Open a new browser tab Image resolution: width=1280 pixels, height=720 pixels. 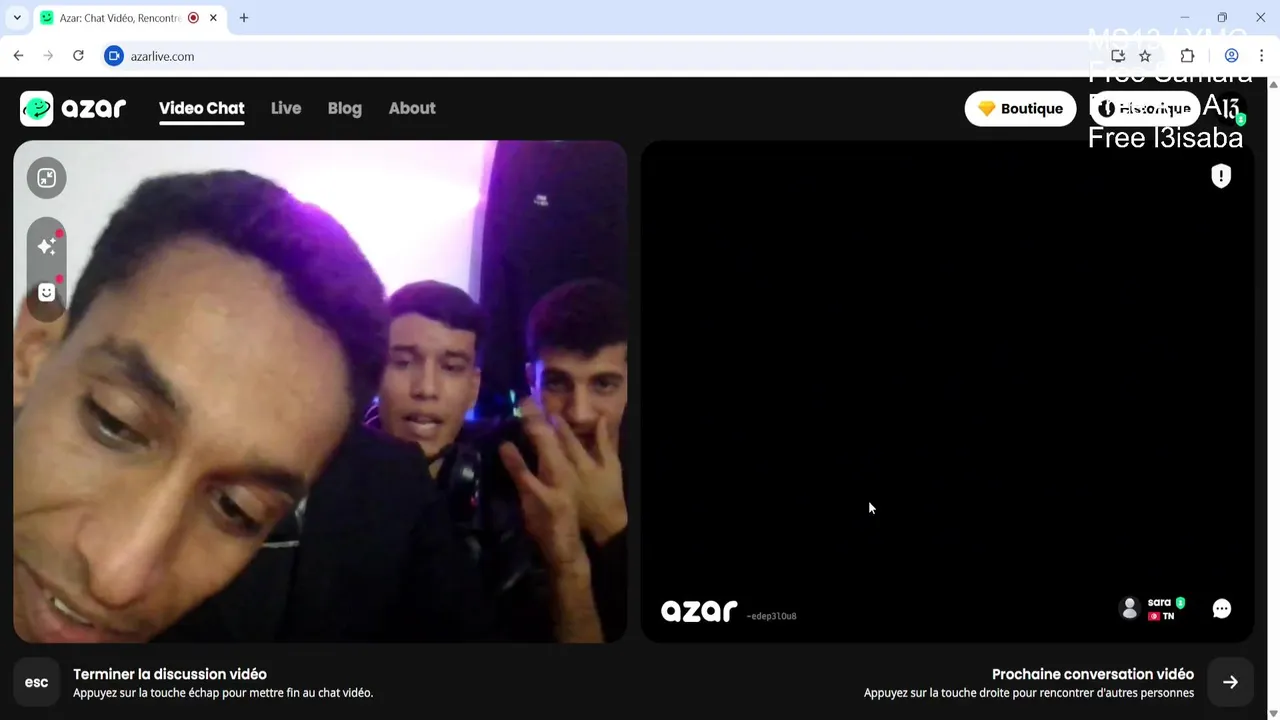coord(244,18)
